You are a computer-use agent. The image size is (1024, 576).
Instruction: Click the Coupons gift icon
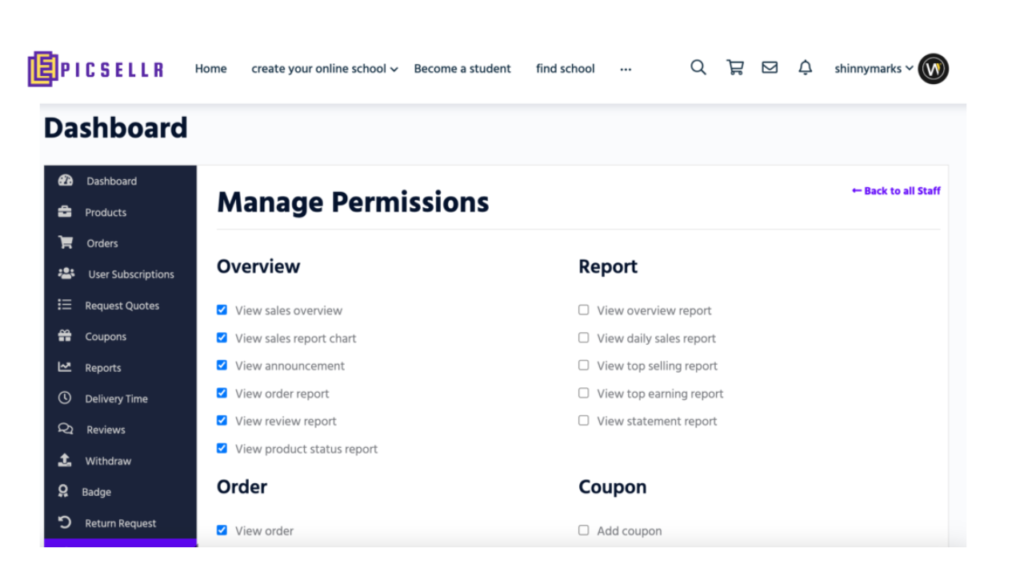tap(65, 336)
